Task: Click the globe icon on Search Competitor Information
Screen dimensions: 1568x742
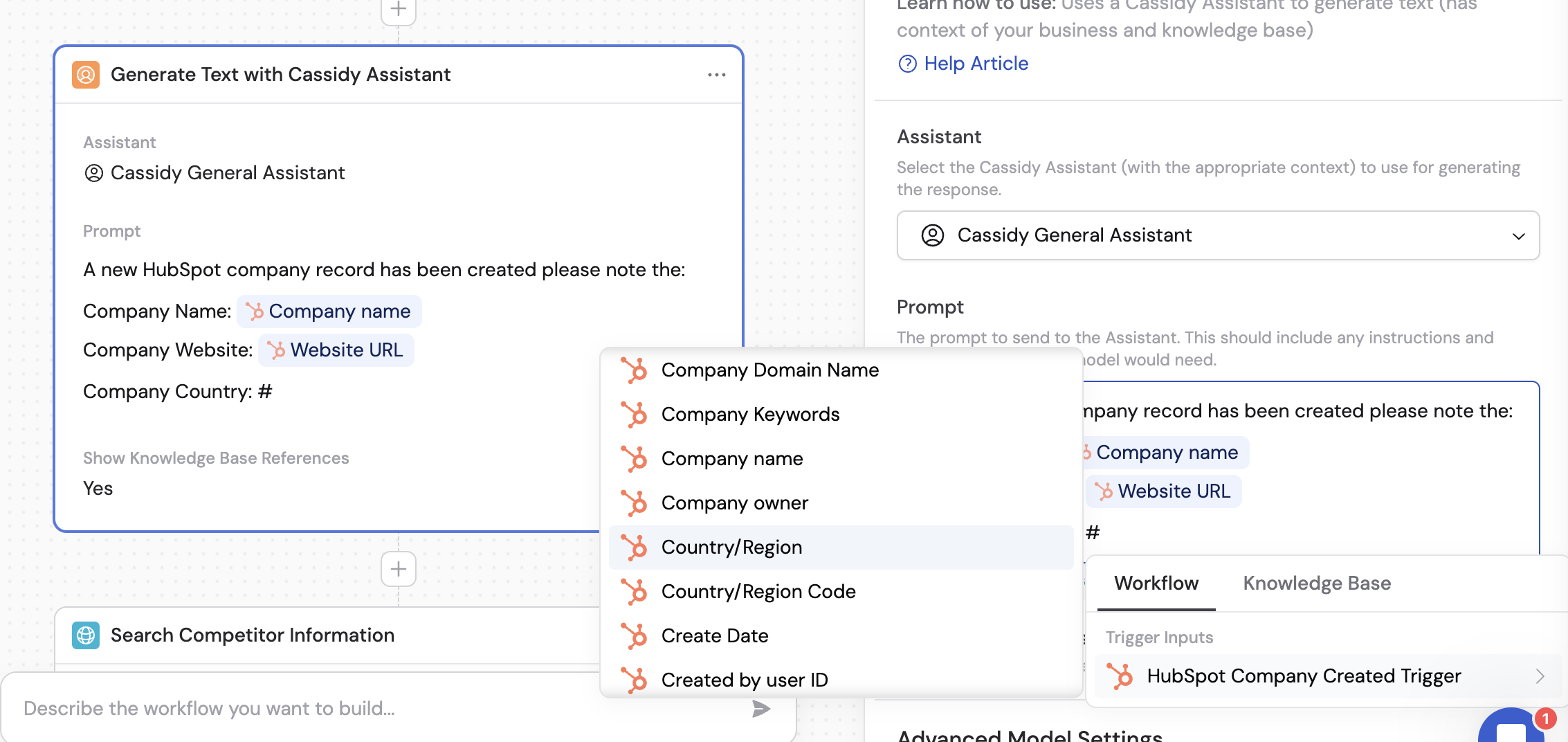Action: [x=86, y=635]
